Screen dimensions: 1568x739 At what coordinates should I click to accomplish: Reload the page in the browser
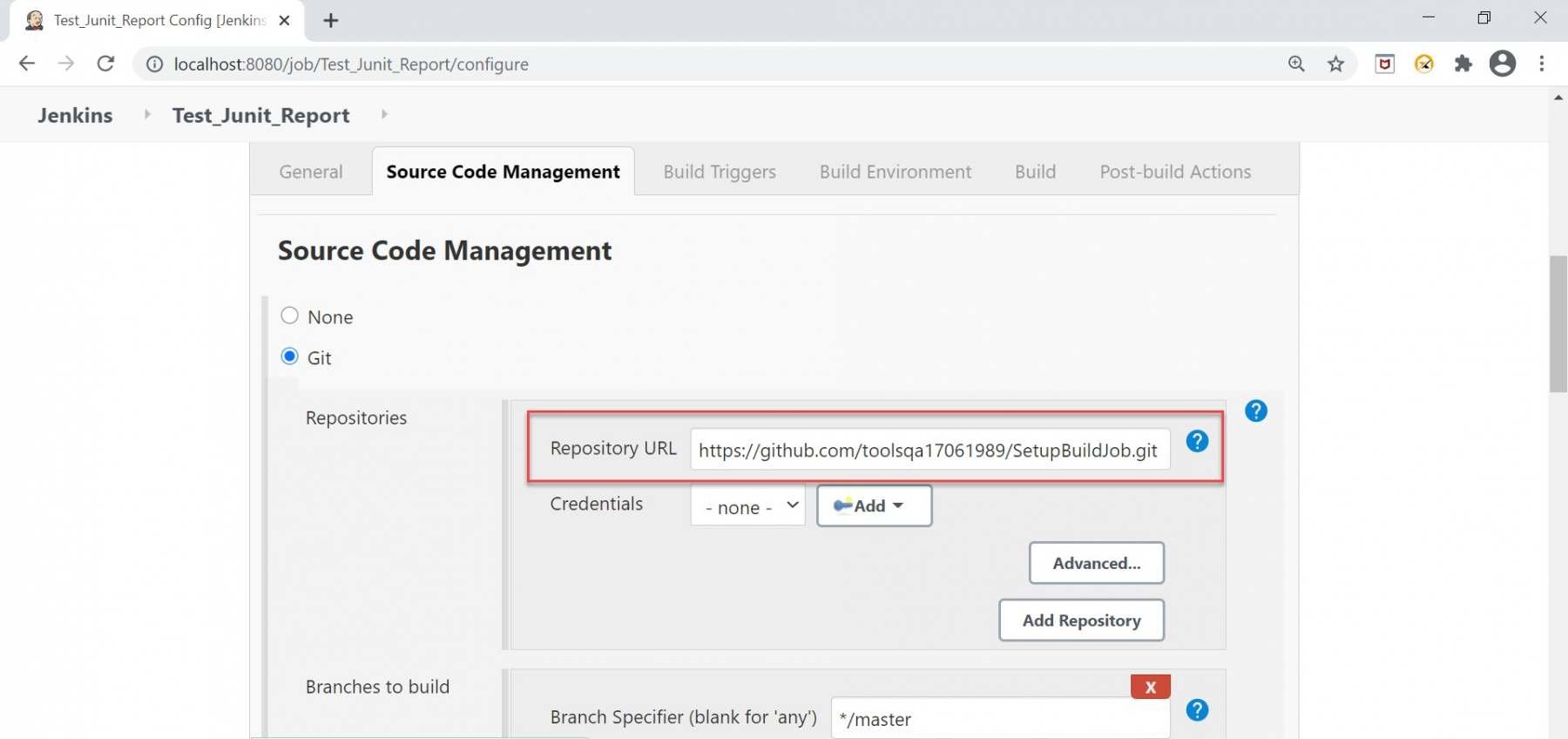pos(105,64)
